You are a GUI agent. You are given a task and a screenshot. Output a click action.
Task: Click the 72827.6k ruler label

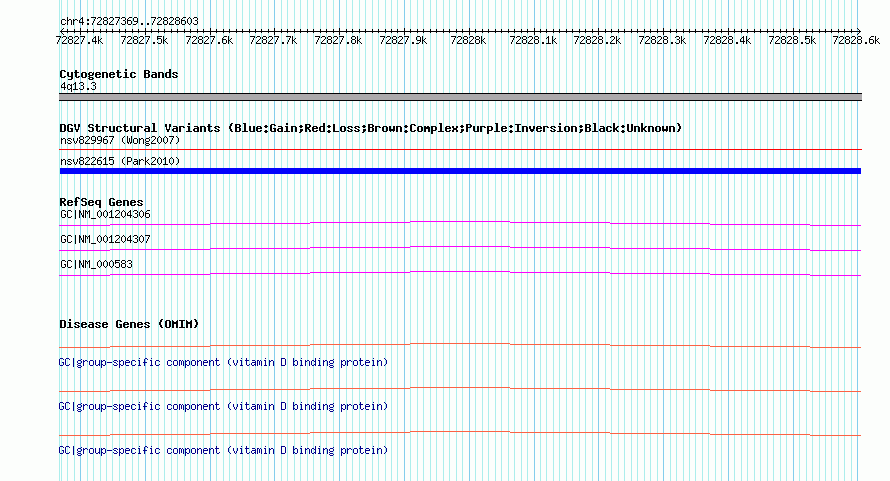coord(209,40)
